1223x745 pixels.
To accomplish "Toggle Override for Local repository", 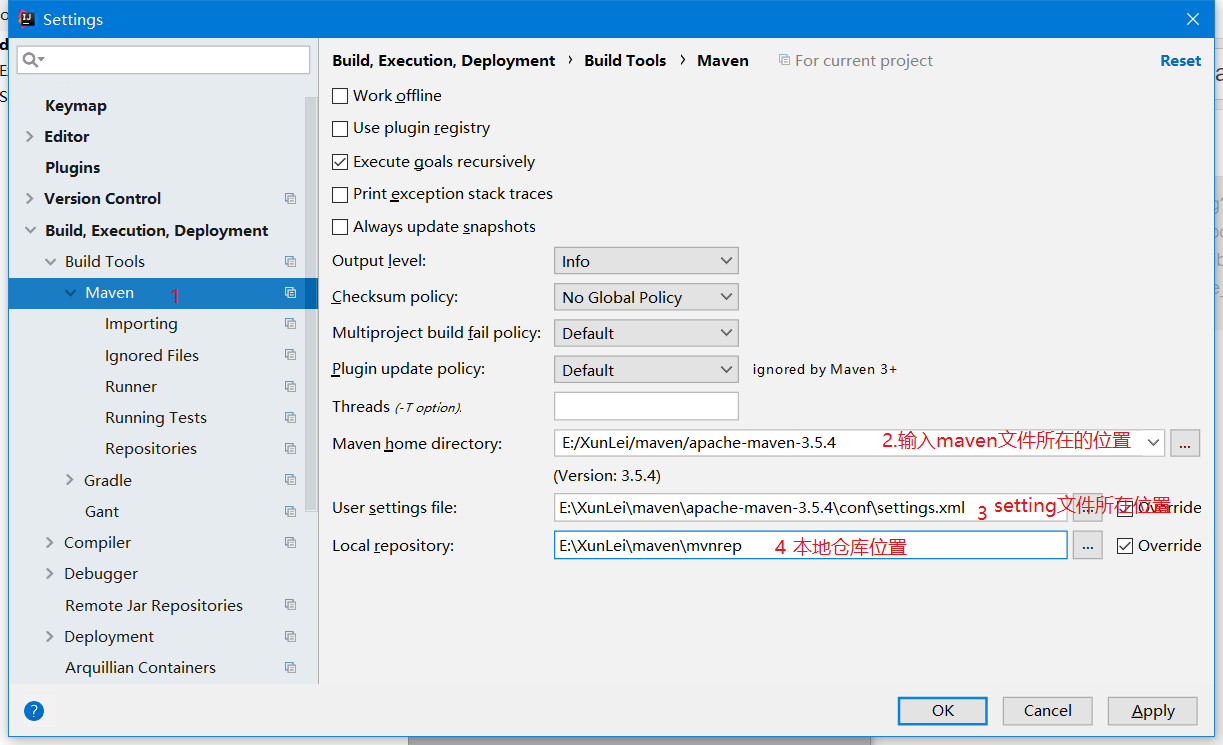I will click(x=1125, y=546).
